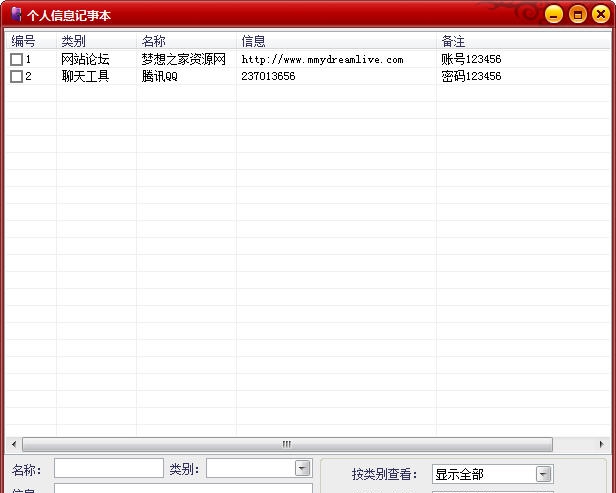Viewport: 616px width, 493px height.
Task: Click the right arrow of horizontal scrollbar
Action: click(601, 444)
